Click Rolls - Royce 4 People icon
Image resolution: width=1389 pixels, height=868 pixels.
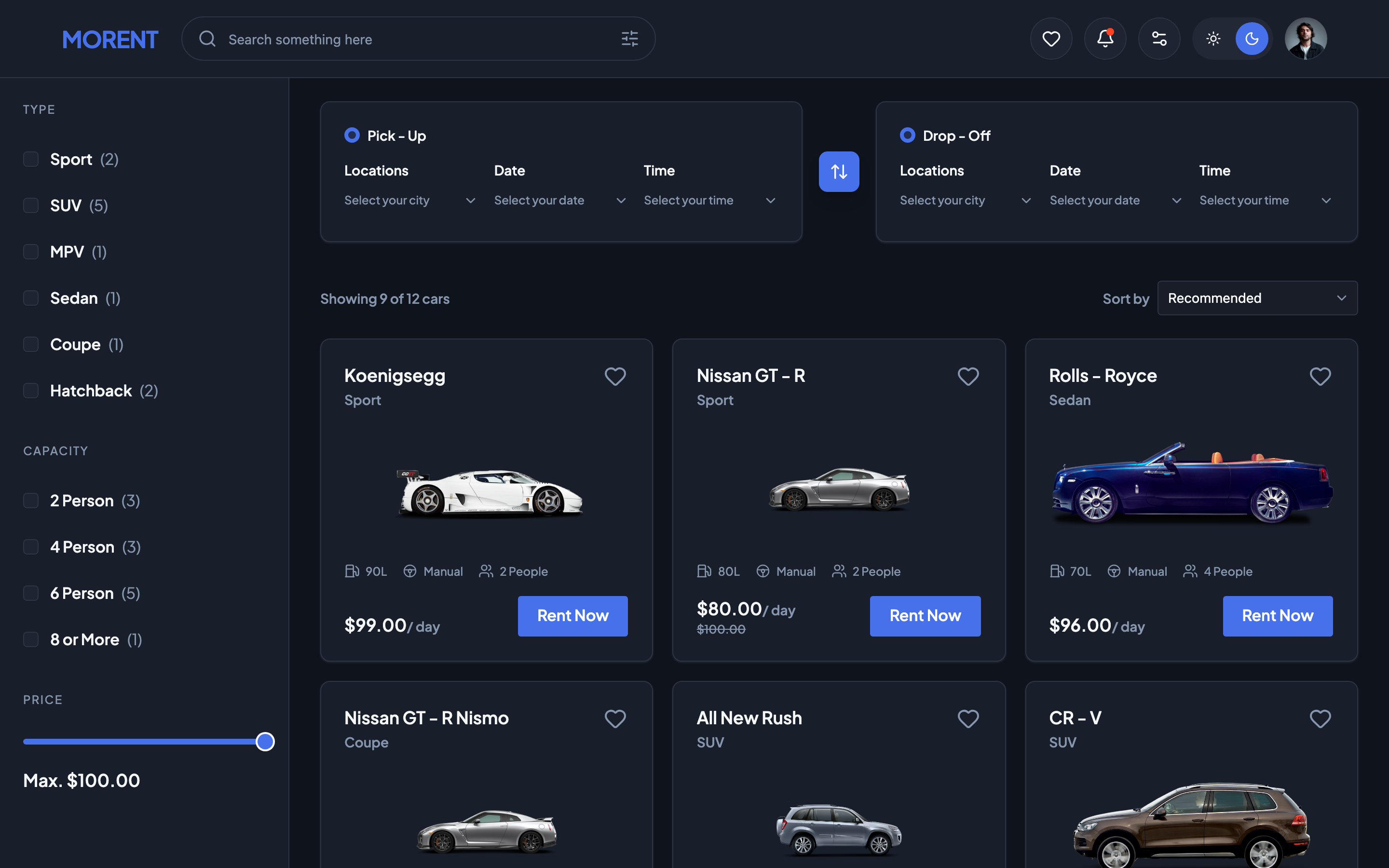pyautogui.click(x=1190, y=570)
